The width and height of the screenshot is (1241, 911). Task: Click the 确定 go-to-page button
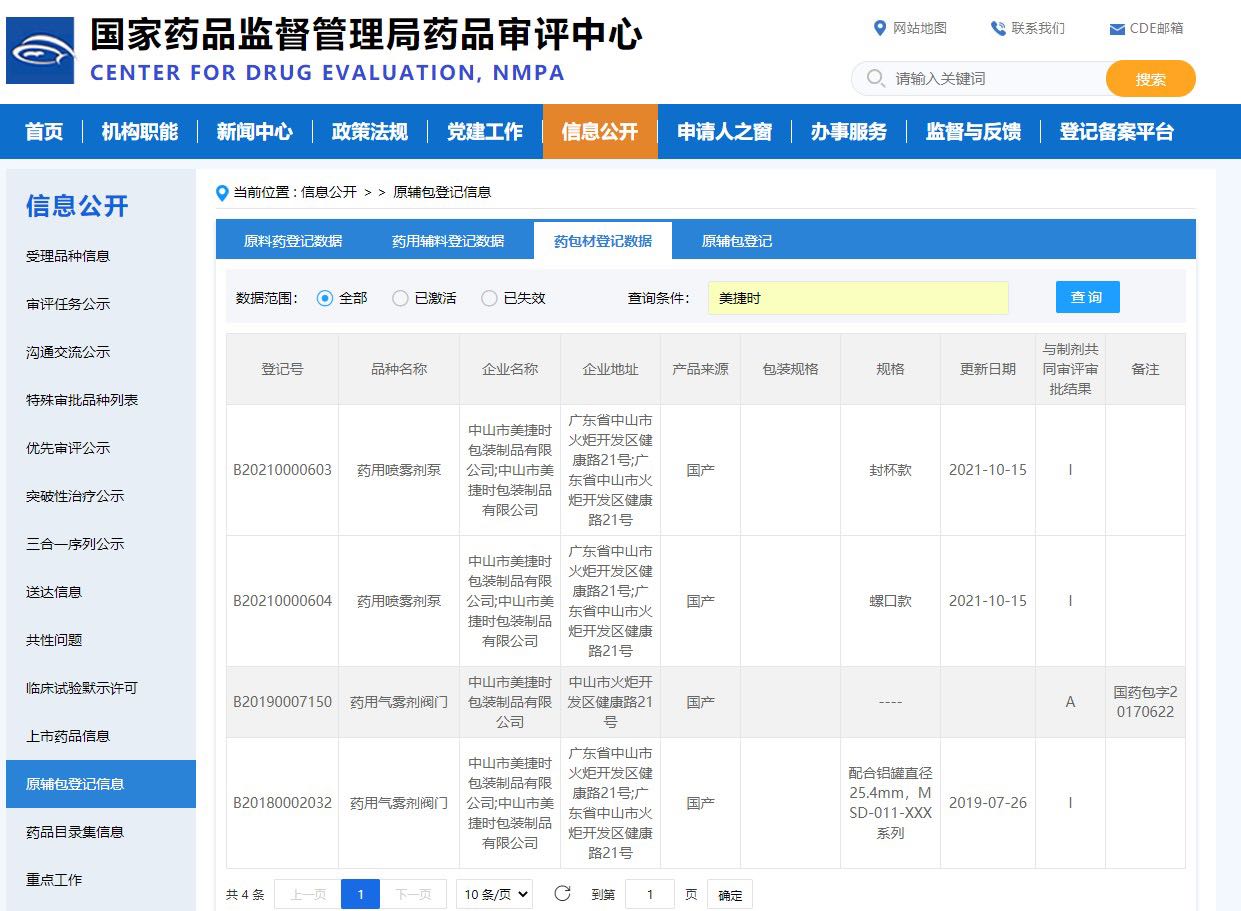coord(729,895)
